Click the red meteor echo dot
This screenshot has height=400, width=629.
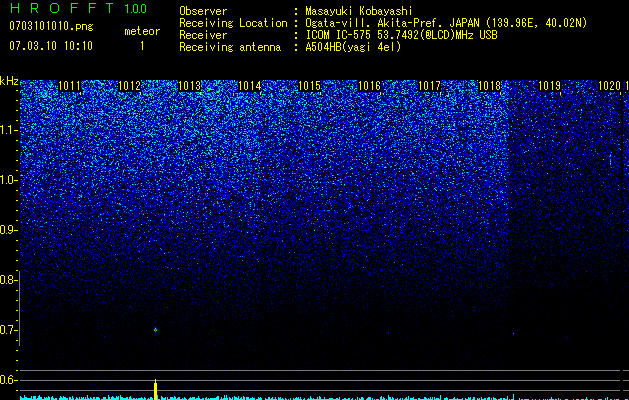tap(156, 330)
